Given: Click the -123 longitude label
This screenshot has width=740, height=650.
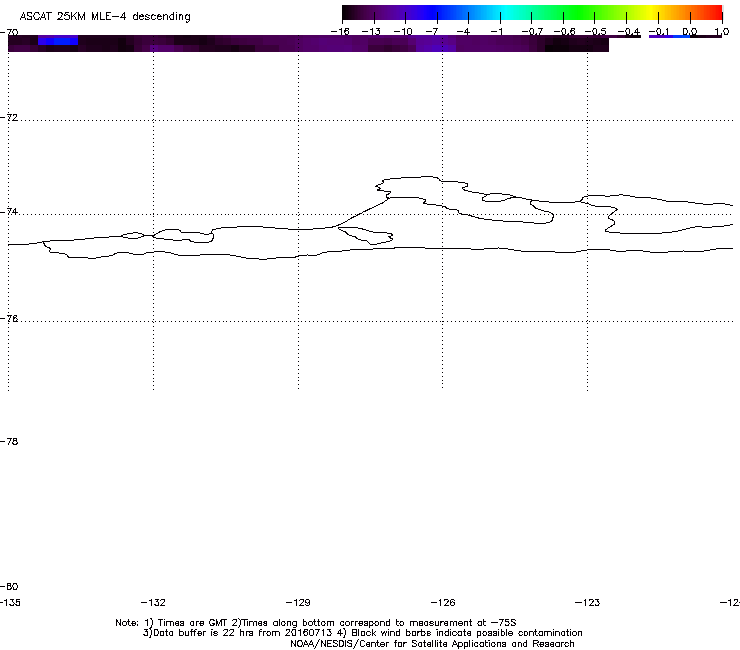Looking at the screenshot, I should pyautogui.click(x=588, y=602).
